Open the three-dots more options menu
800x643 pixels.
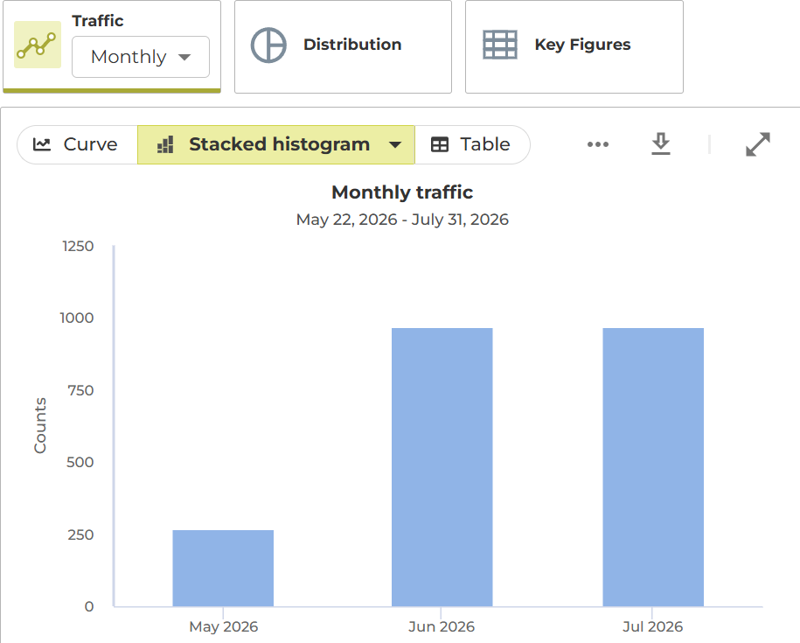point(598,144)
